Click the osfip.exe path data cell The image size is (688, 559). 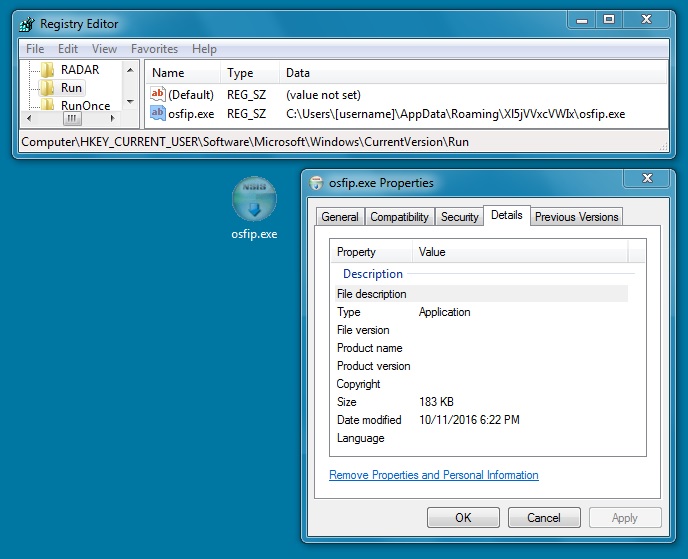coord(455,114)
